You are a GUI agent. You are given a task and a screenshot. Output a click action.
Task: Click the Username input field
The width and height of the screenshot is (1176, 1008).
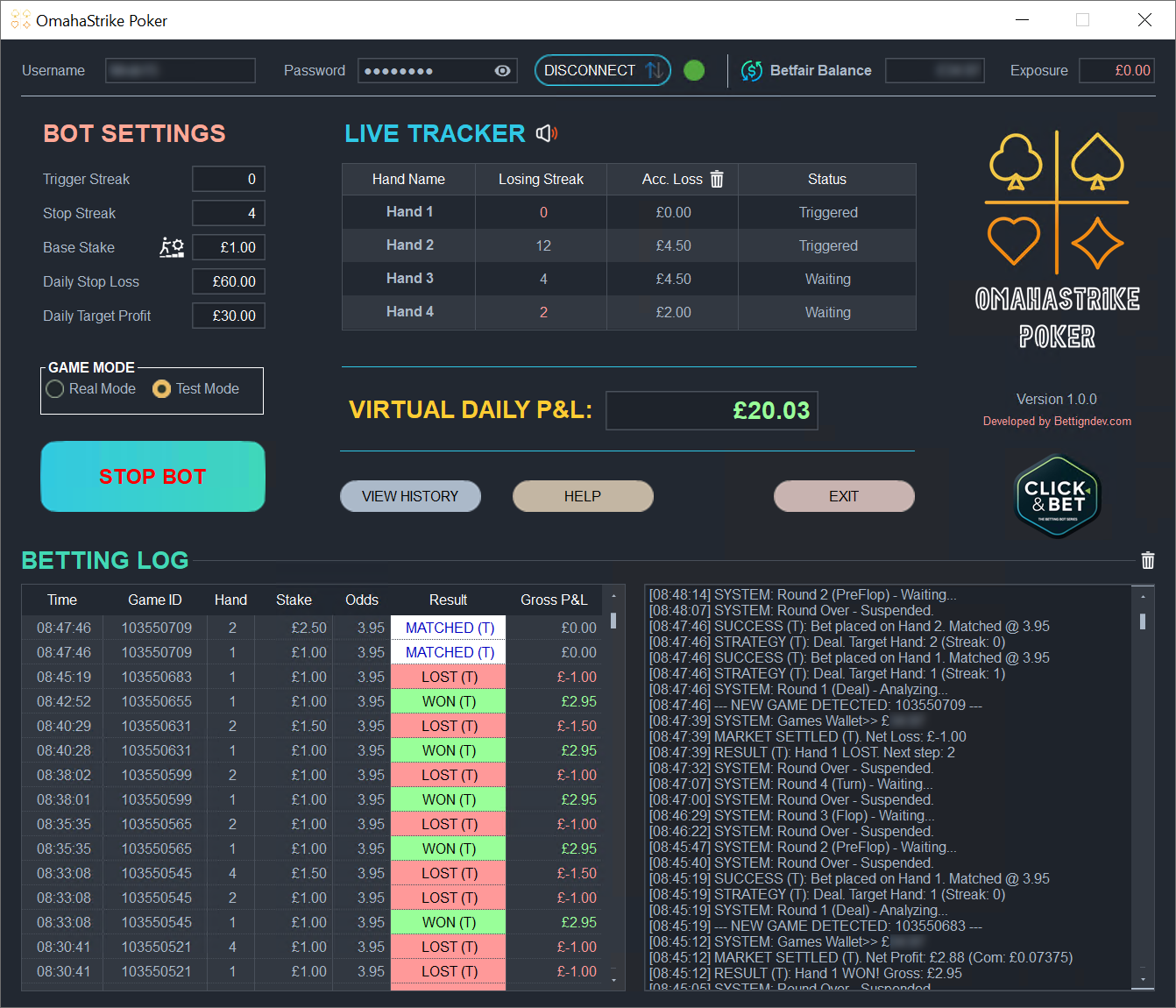(x=181, y=70)
